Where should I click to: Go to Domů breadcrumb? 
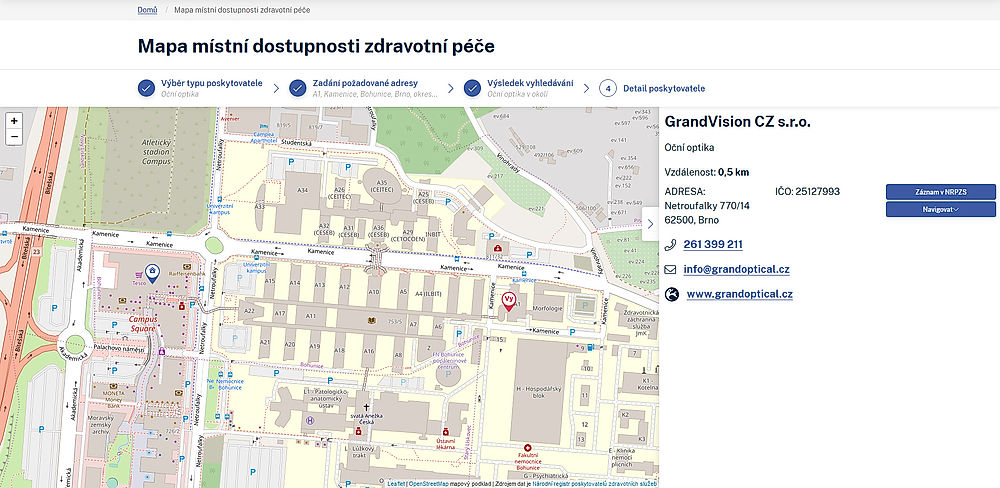(x=147, y=9)
